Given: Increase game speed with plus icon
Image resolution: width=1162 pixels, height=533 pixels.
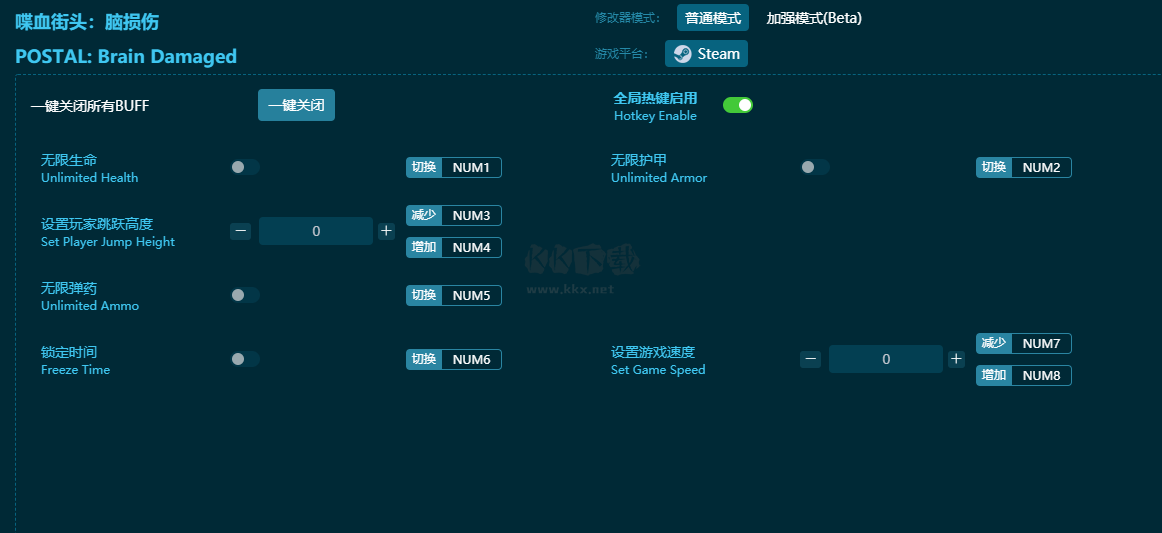Looking at the screenshot, I should click(x=956, y=360).
